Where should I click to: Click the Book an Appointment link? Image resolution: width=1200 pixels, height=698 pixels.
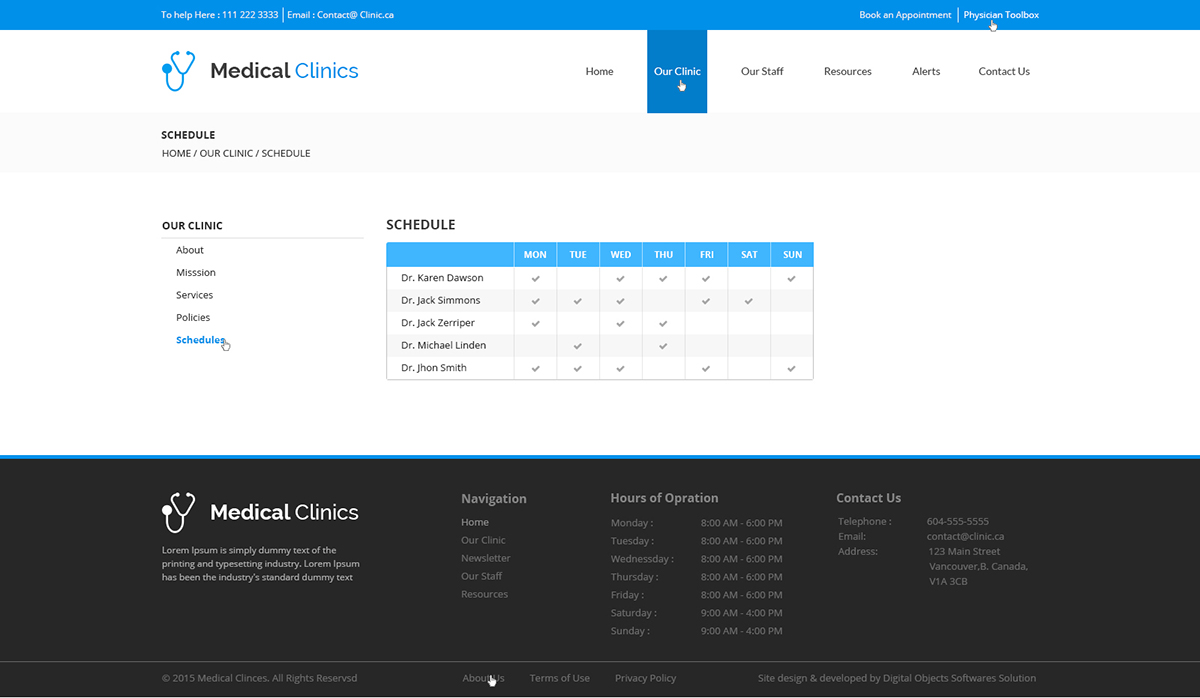[x=905, y=14]
